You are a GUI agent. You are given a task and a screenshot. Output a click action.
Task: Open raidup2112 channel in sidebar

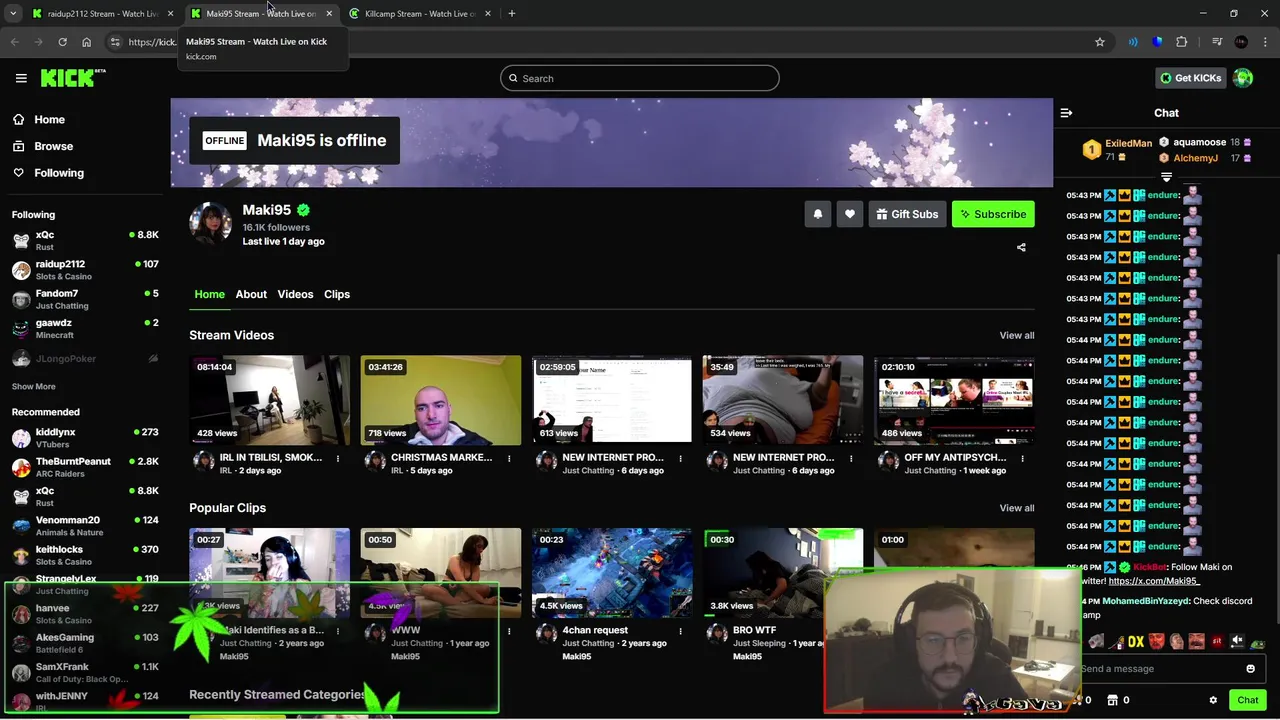[85, 270]
